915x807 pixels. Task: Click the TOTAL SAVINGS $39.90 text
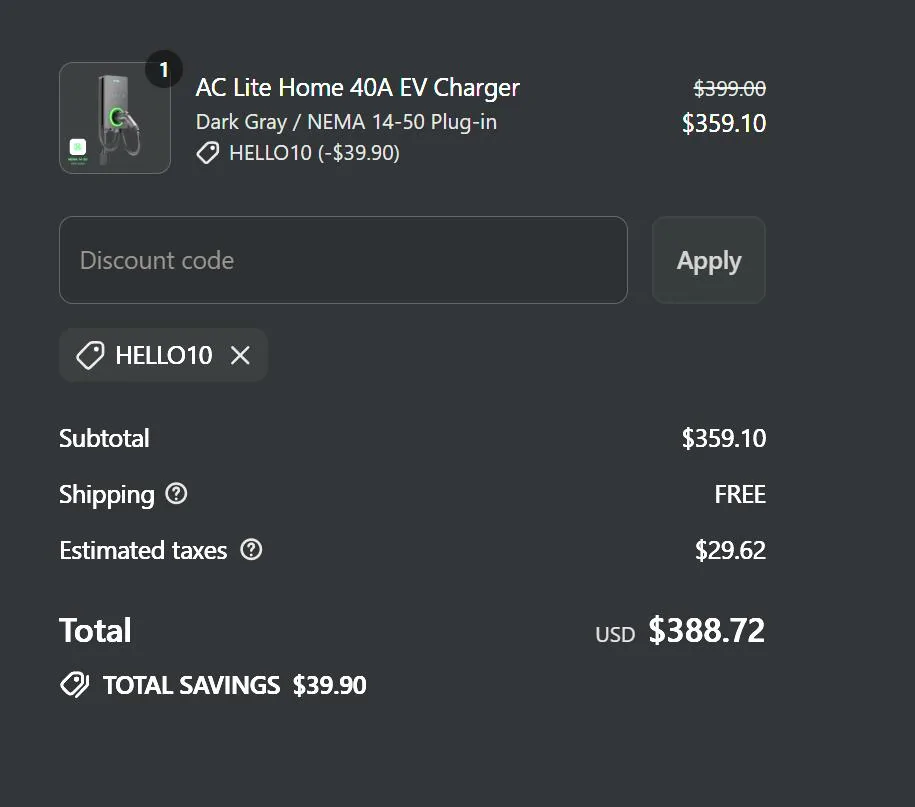point(234,685)
